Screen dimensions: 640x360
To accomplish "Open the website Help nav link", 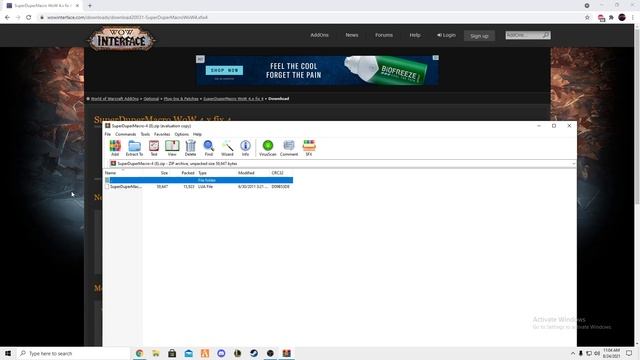I will coord(415,35).
